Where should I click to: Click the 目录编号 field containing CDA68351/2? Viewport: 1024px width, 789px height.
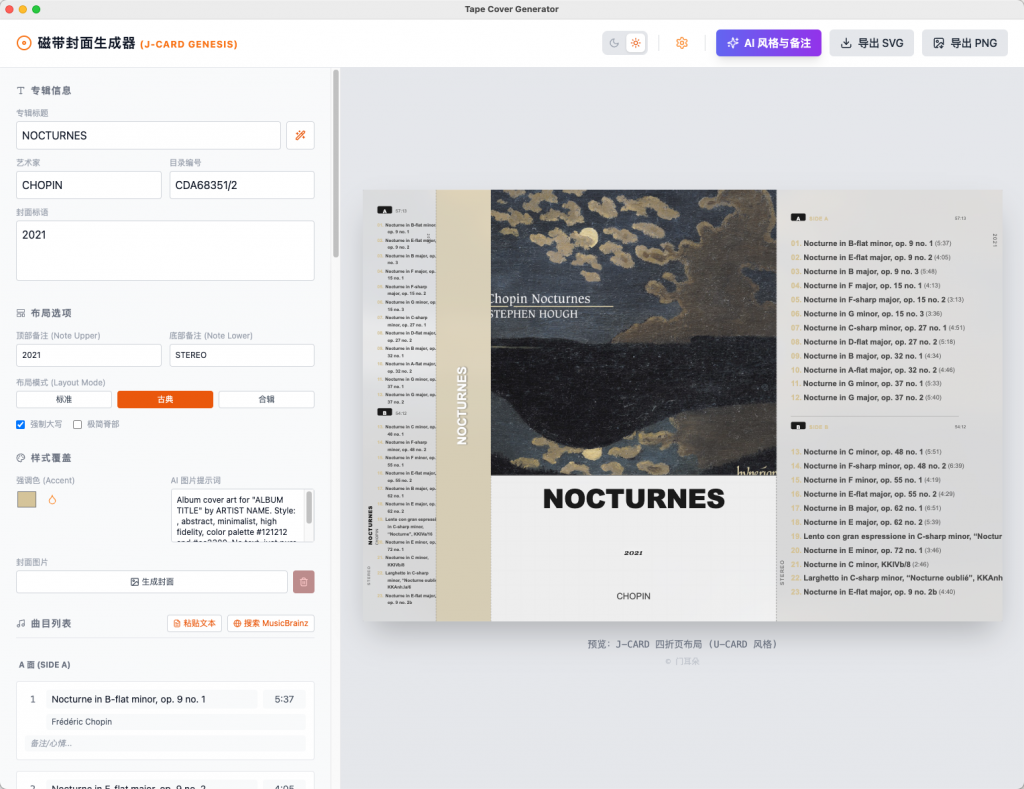(x=241, y=185)
